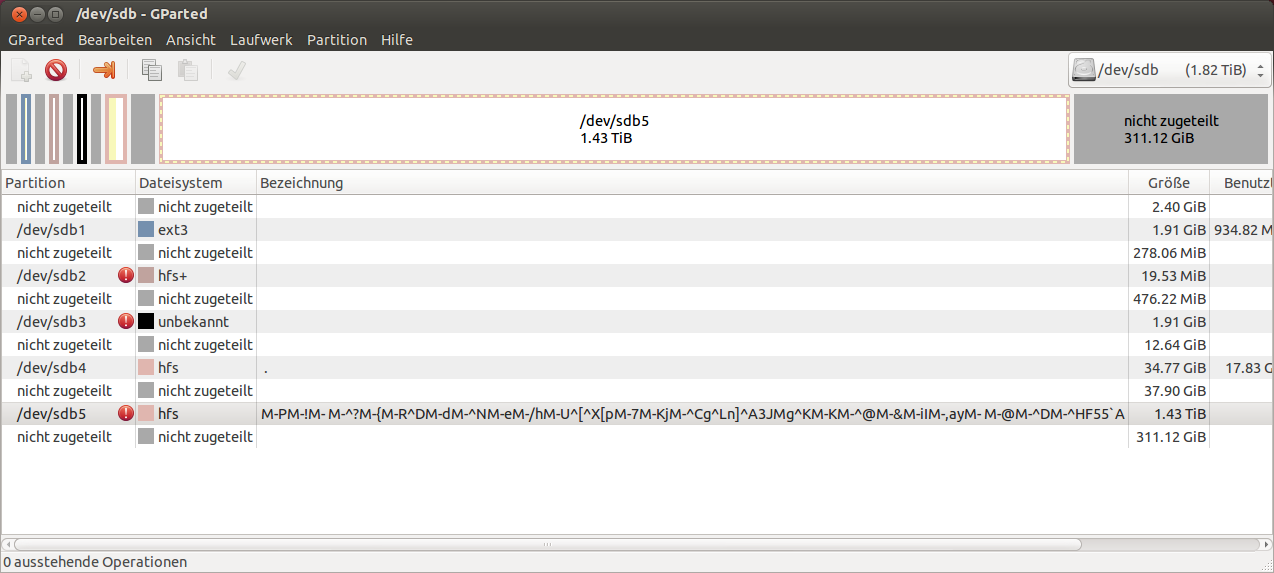This screenshot has width=1274, height=573.
Task: Sort by the Größe column header
Action: (x=1170, y=183)
